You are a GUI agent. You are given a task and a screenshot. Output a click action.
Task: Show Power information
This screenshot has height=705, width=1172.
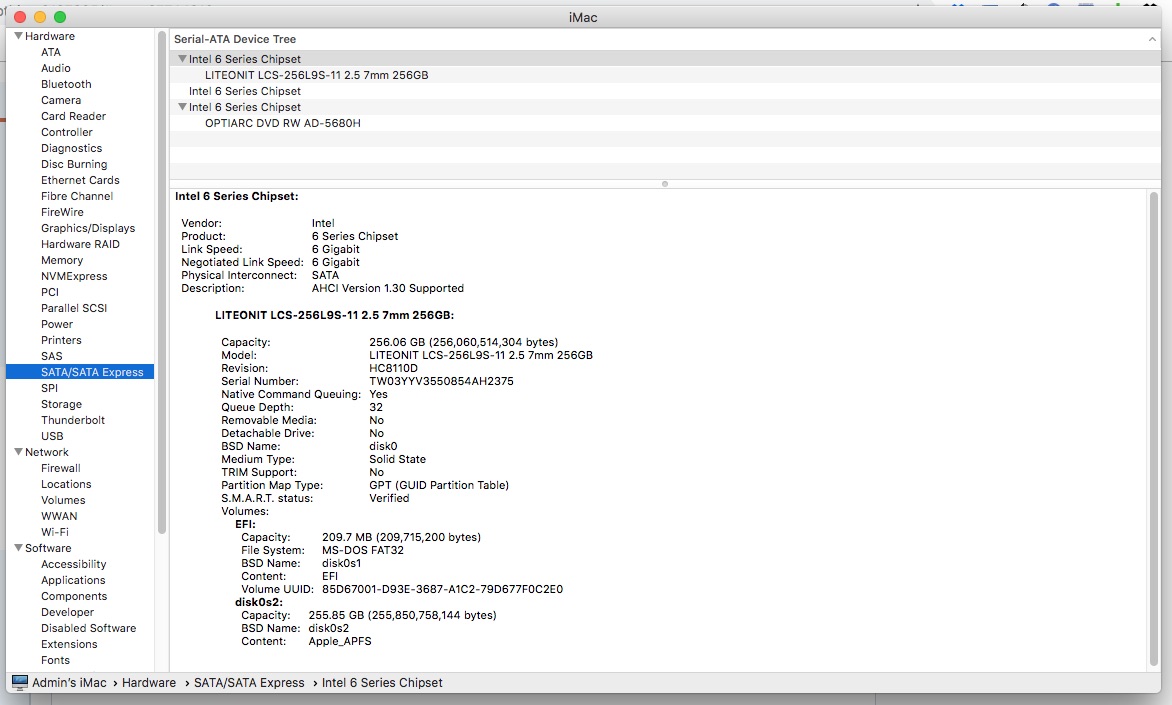[57, 324]
